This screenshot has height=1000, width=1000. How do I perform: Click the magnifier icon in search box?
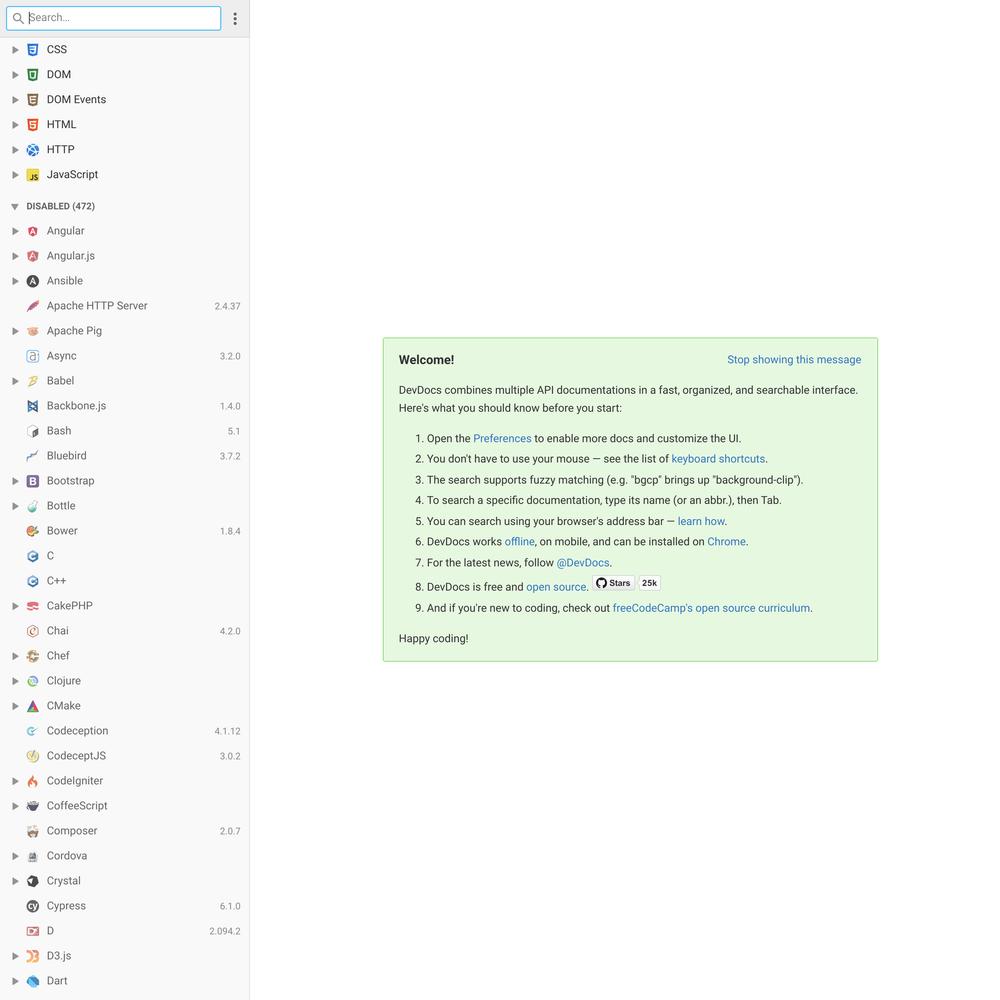(x=18, y=18)
